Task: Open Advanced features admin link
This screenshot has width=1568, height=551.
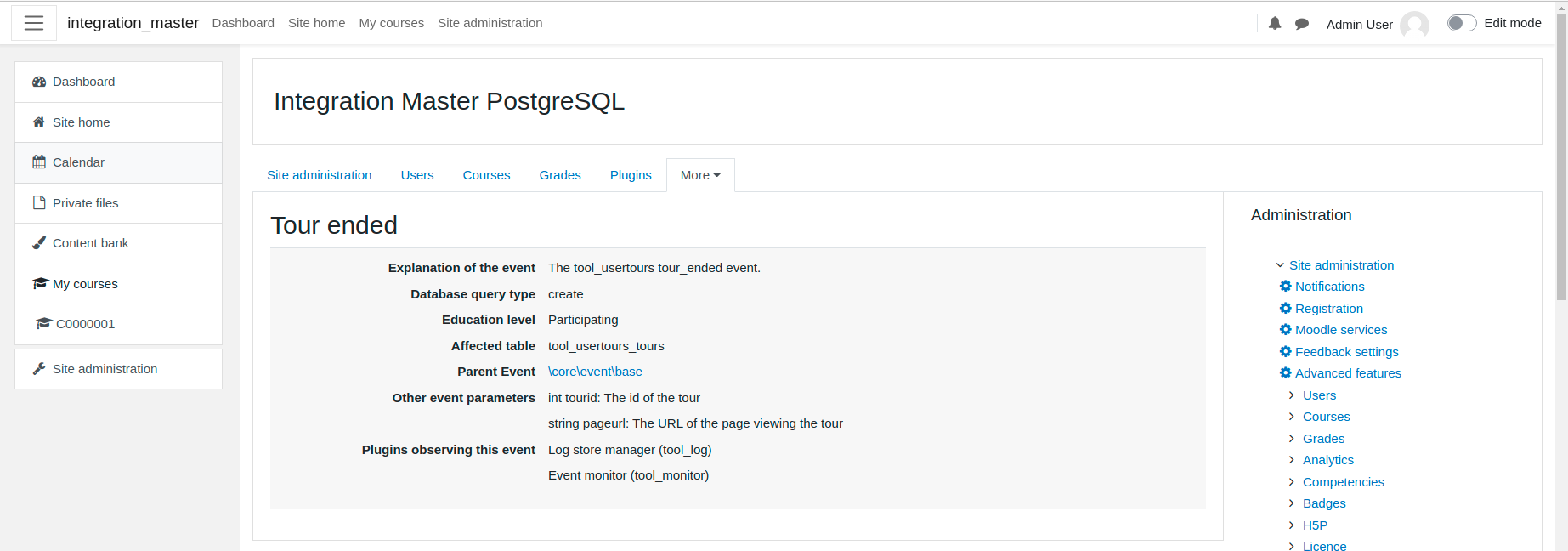Action: [1348, 373]
